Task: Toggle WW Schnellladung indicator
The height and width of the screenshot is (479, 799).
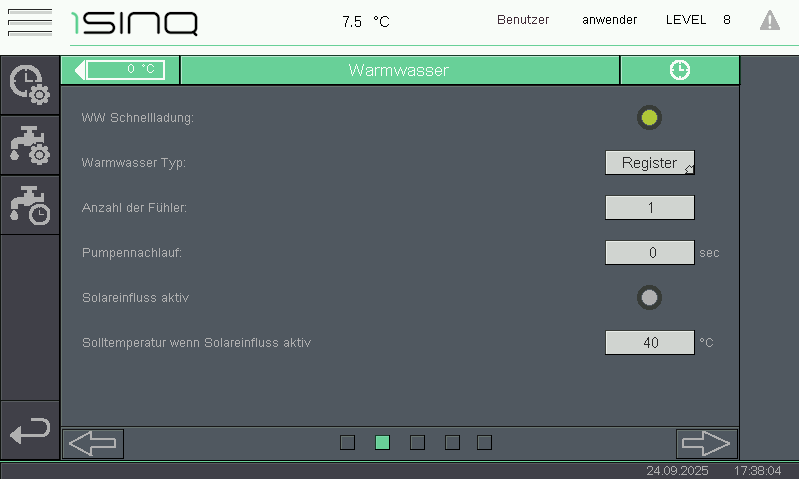Action: (649, 118)
